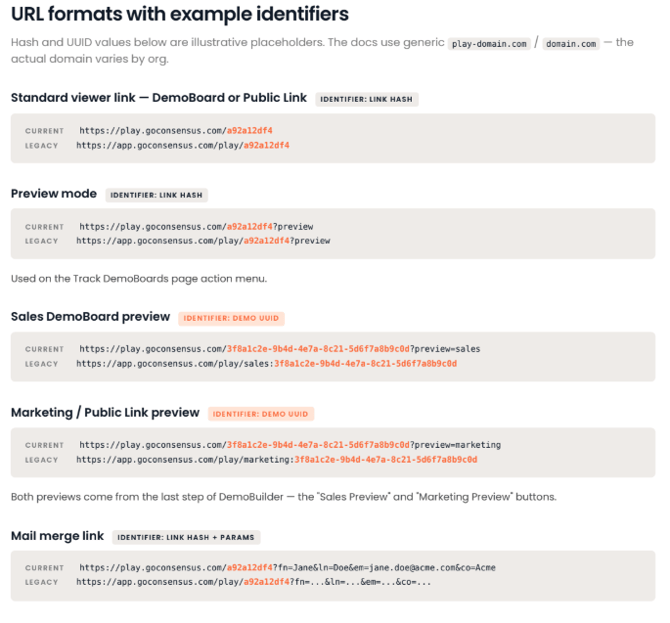Click the domain.com inline code chip
This screenshot has height=623, width=670.
[x=571, y=44]
